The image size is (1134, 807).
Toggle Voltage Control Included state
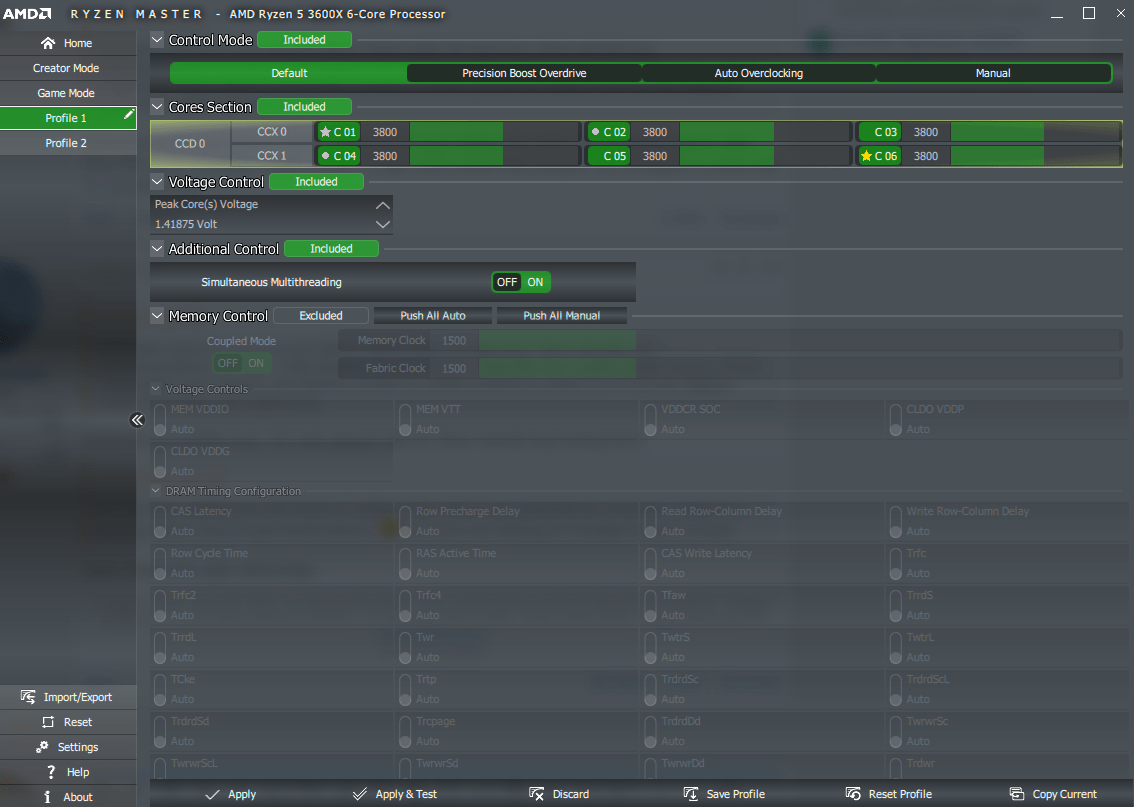click(x=316, y=182)
